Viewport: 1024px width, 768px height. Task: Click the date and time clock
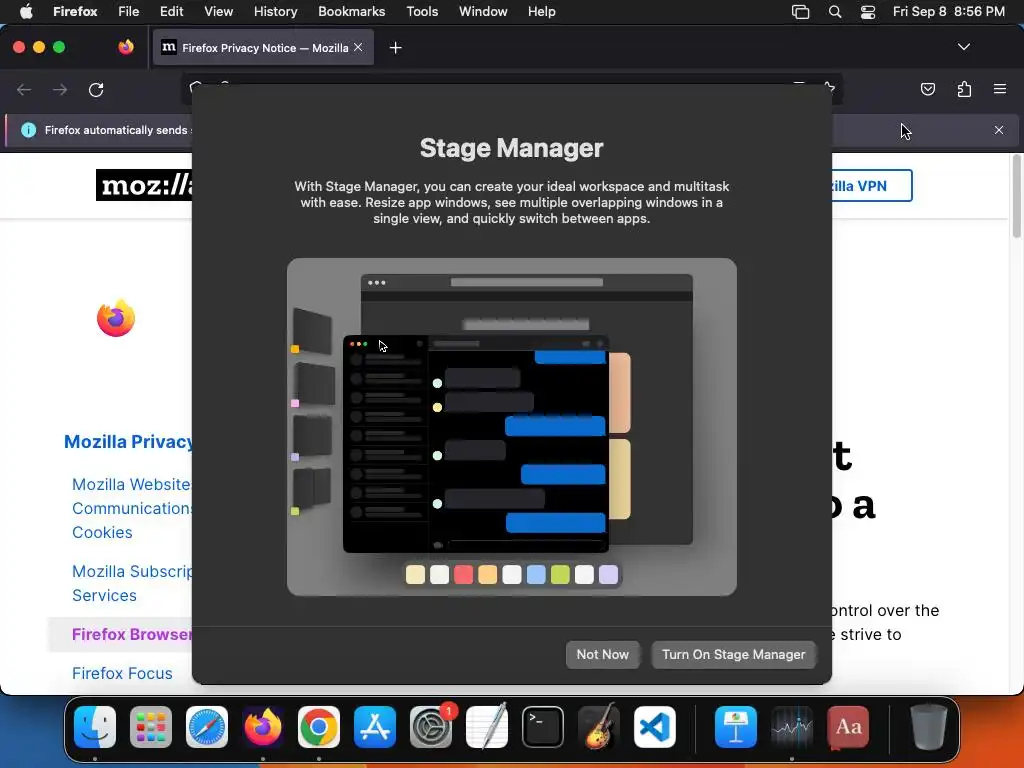click(948, 11)
